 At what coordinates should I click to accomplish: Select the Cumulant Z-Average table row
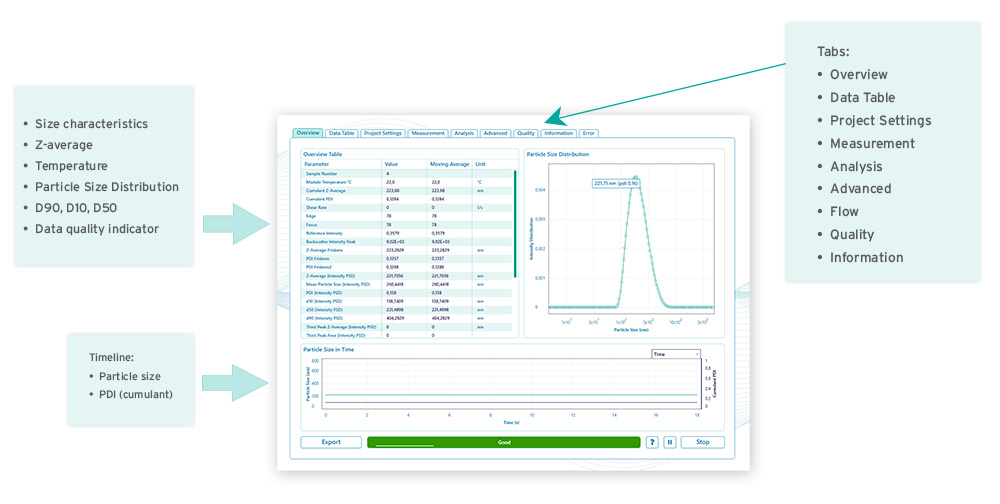click(x=340, y=190)
